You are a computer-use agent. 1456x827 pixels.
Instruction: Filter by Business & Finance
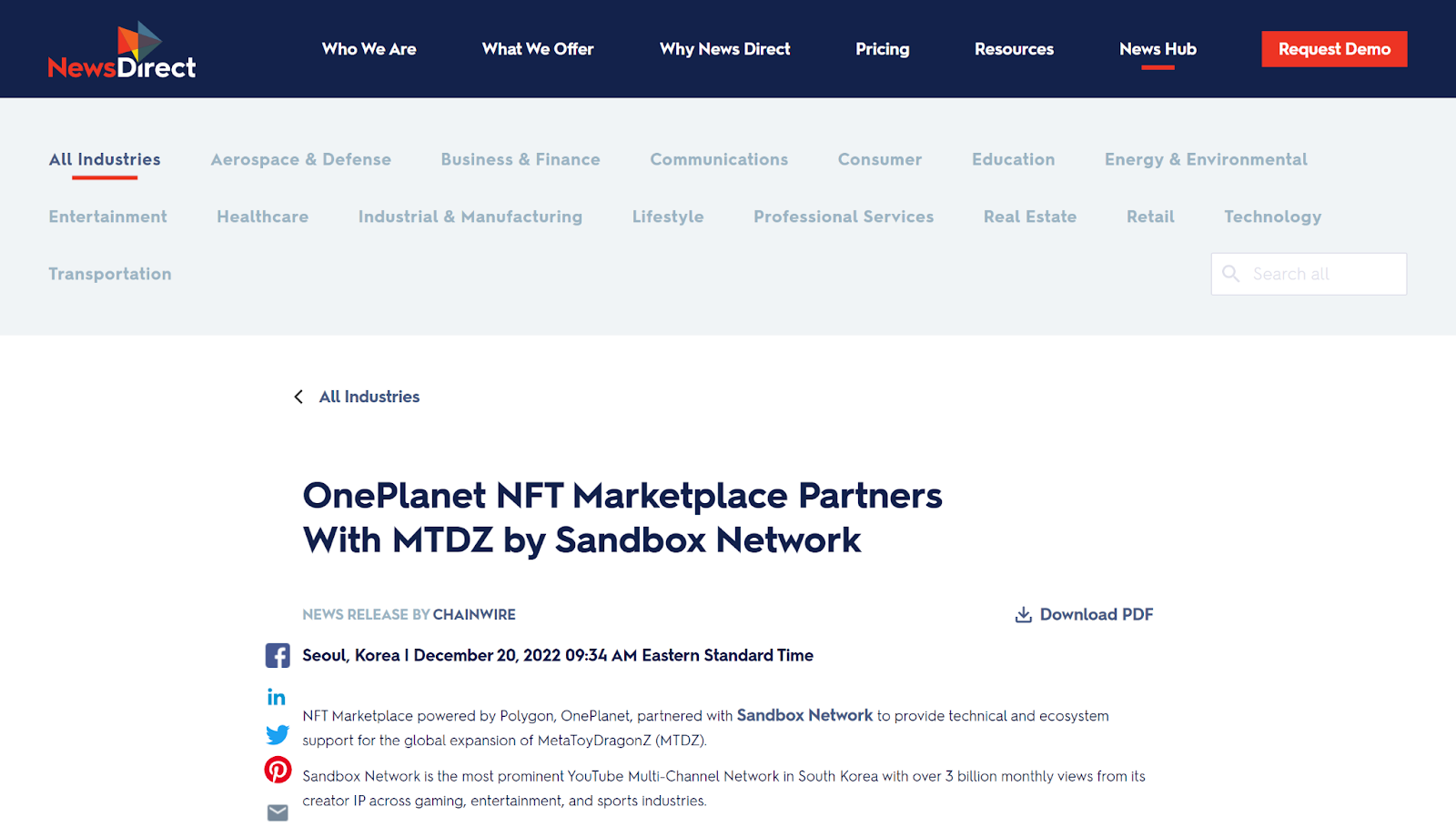tap(521, 159)
